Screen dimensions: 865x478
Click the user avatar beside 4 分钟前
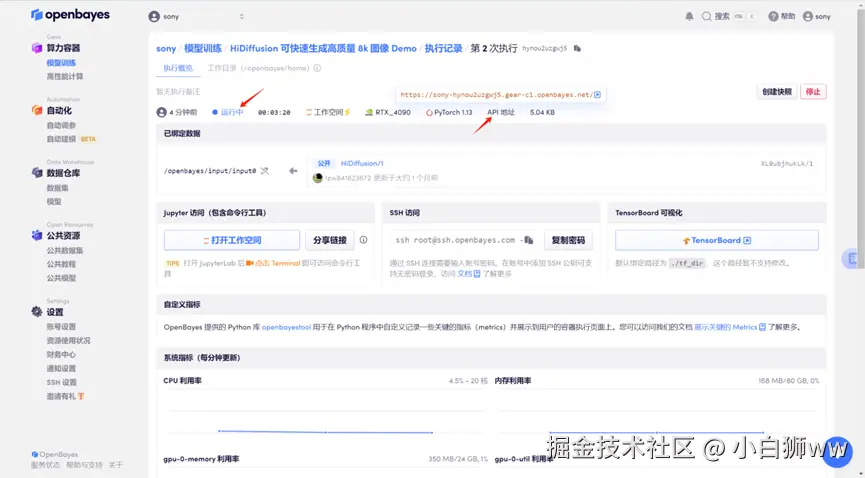pyautogui.click(x=162, y=113)
